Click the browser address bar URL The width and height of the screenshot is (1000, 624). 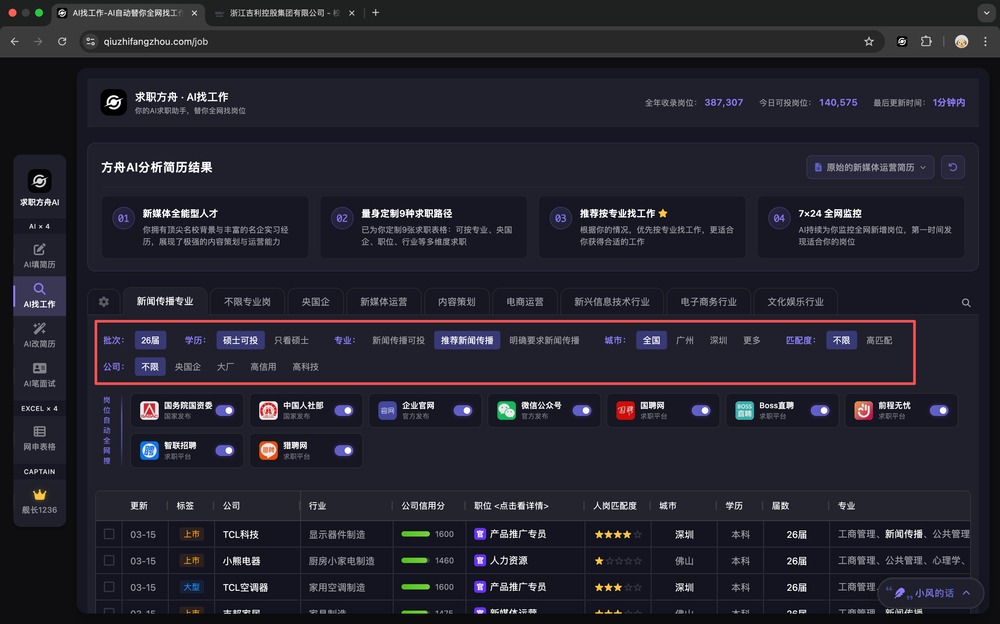pyautogui.click(x=156, y=41)
